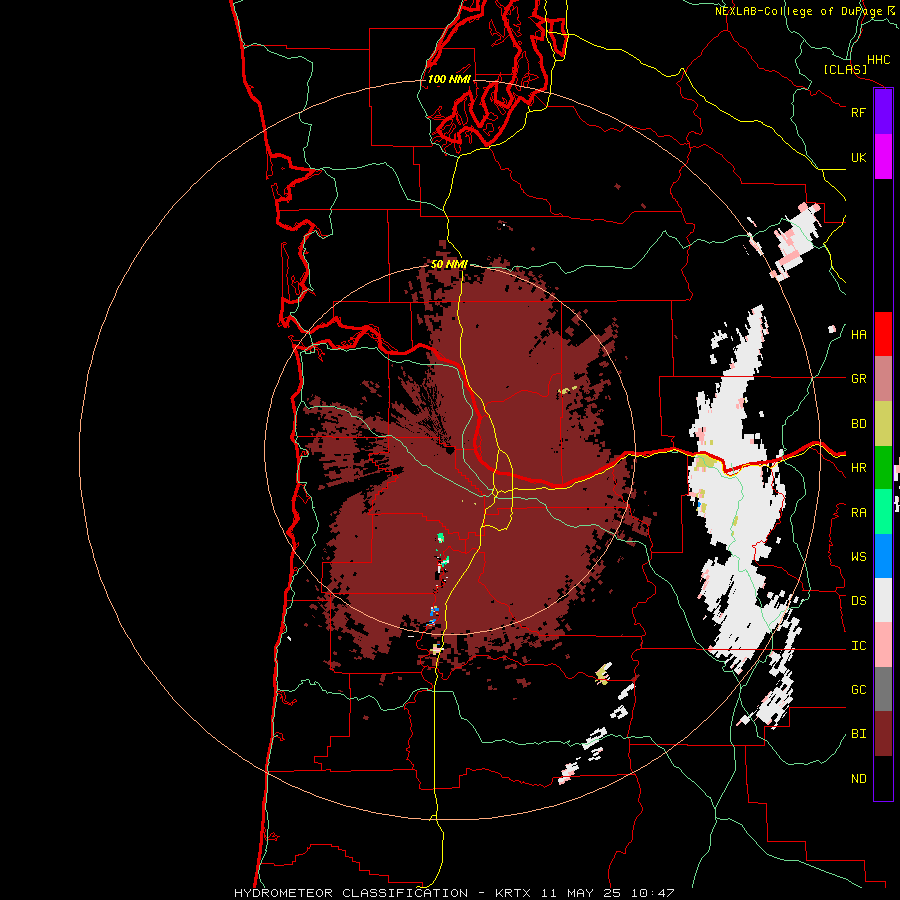Click the "HA" legend label
This screenshot has height=900, width=900.
tap(858, 334)
